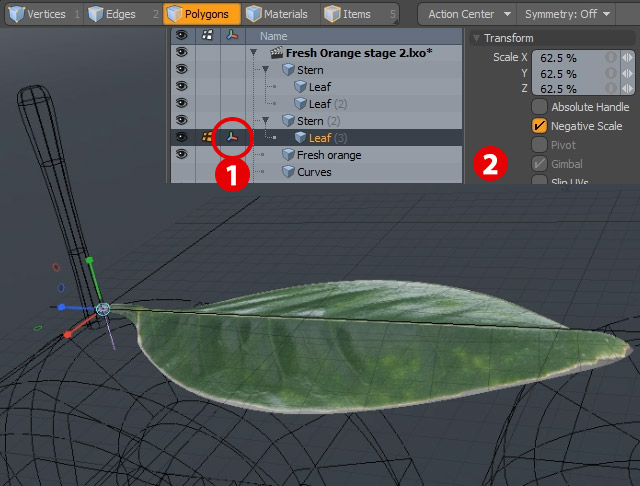Click the mesh cube icon of Fresh orange
Image resolution: width=640 pixels, height=486 pixels.
click(288, 155)
